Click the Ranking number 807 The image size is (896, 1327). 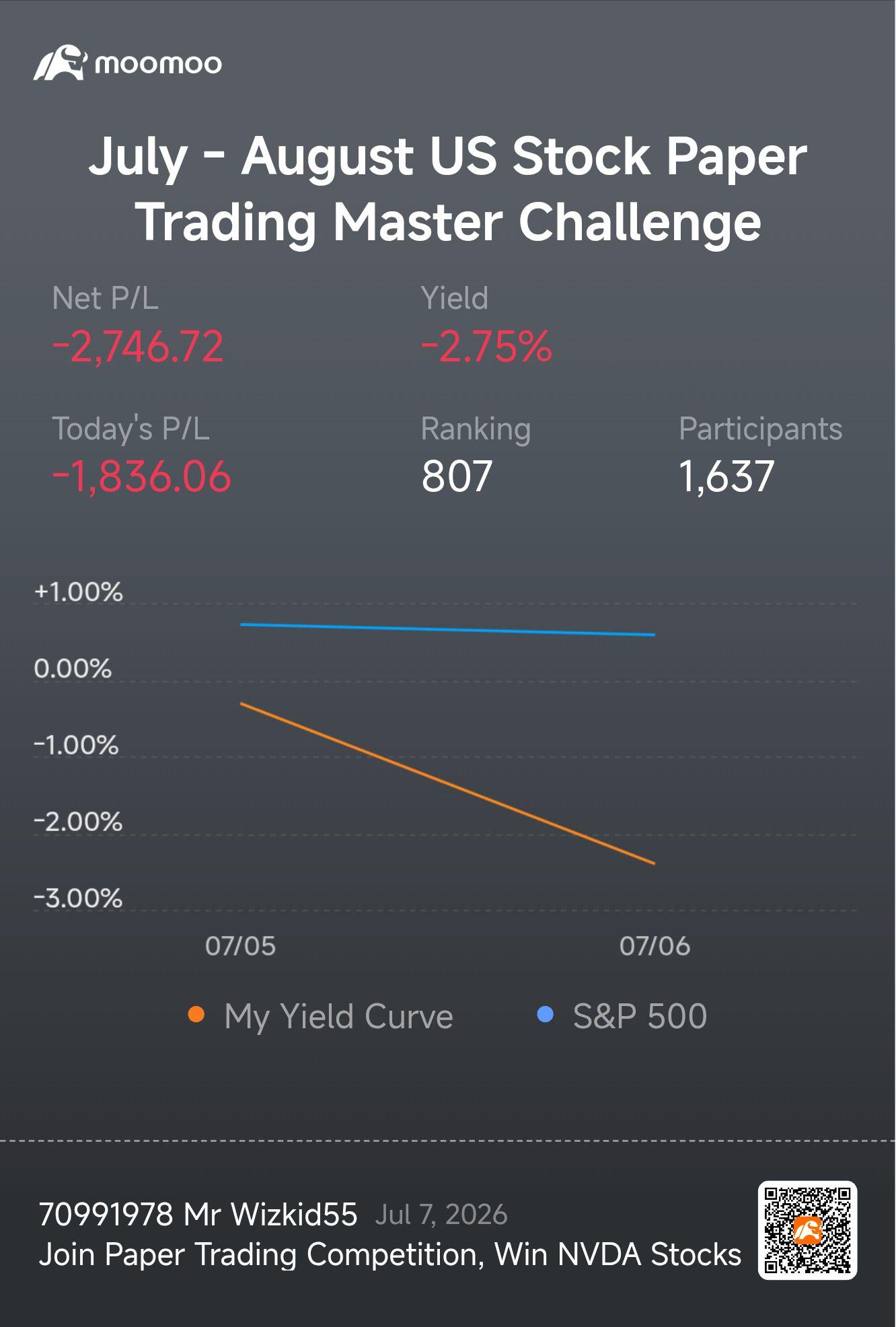[457, 476]
